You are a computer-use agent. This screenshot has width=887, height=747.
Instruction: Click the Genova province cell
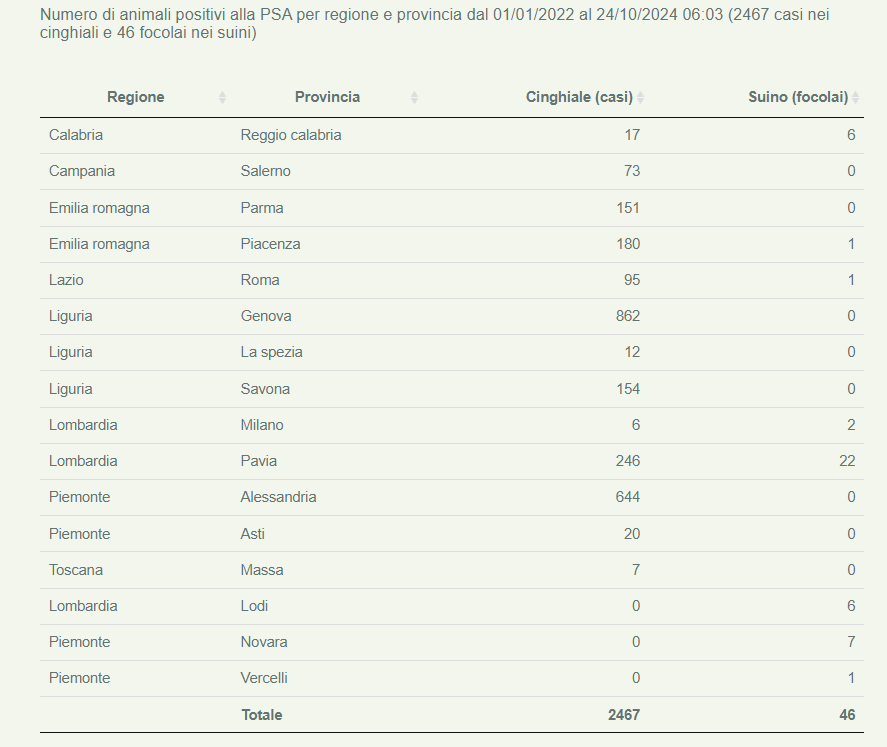click(266, 316)
